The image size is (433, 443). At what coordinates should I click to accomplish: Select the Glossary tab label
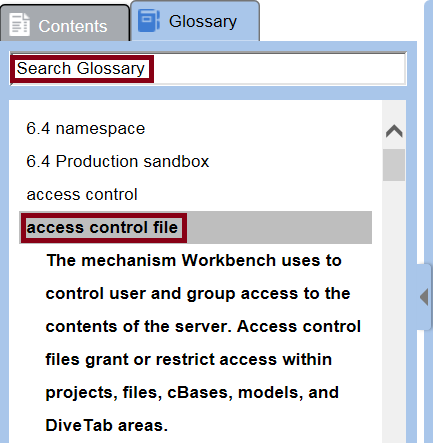coord(203,22)
